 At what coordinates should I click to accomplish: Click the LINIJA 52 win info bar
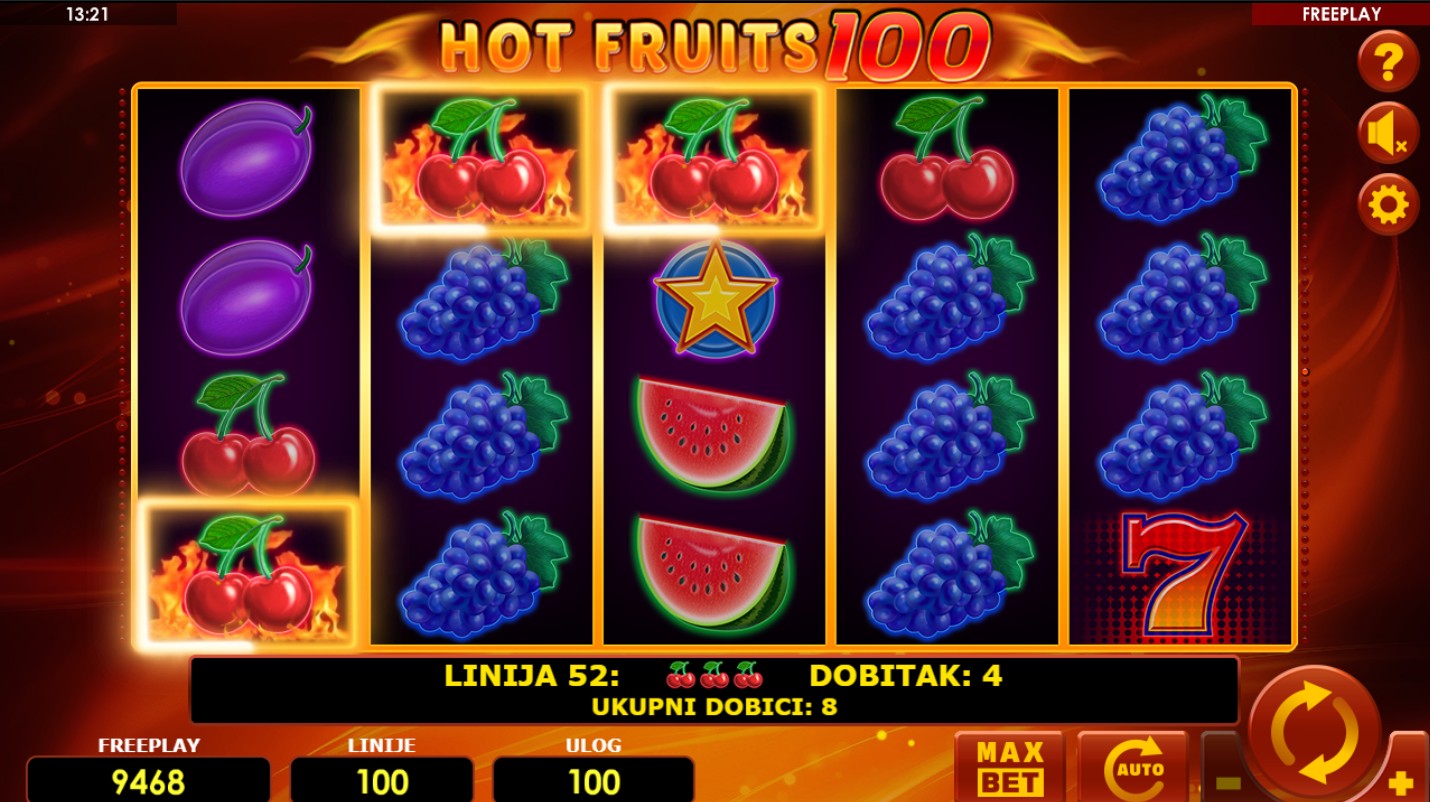tap(714, 690)
